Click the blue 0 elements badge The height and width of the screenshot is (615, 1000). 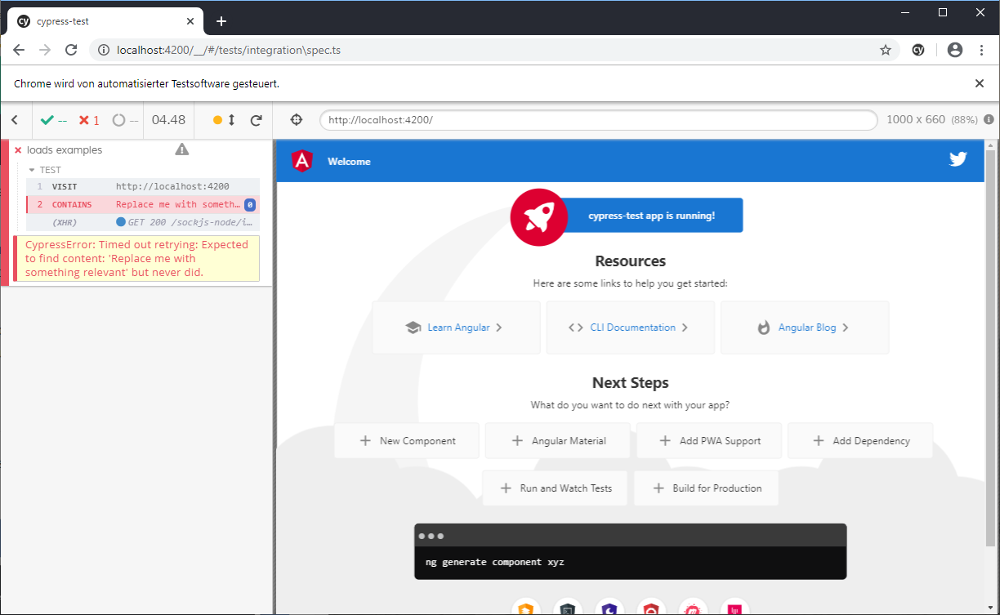tap(250, 205)
